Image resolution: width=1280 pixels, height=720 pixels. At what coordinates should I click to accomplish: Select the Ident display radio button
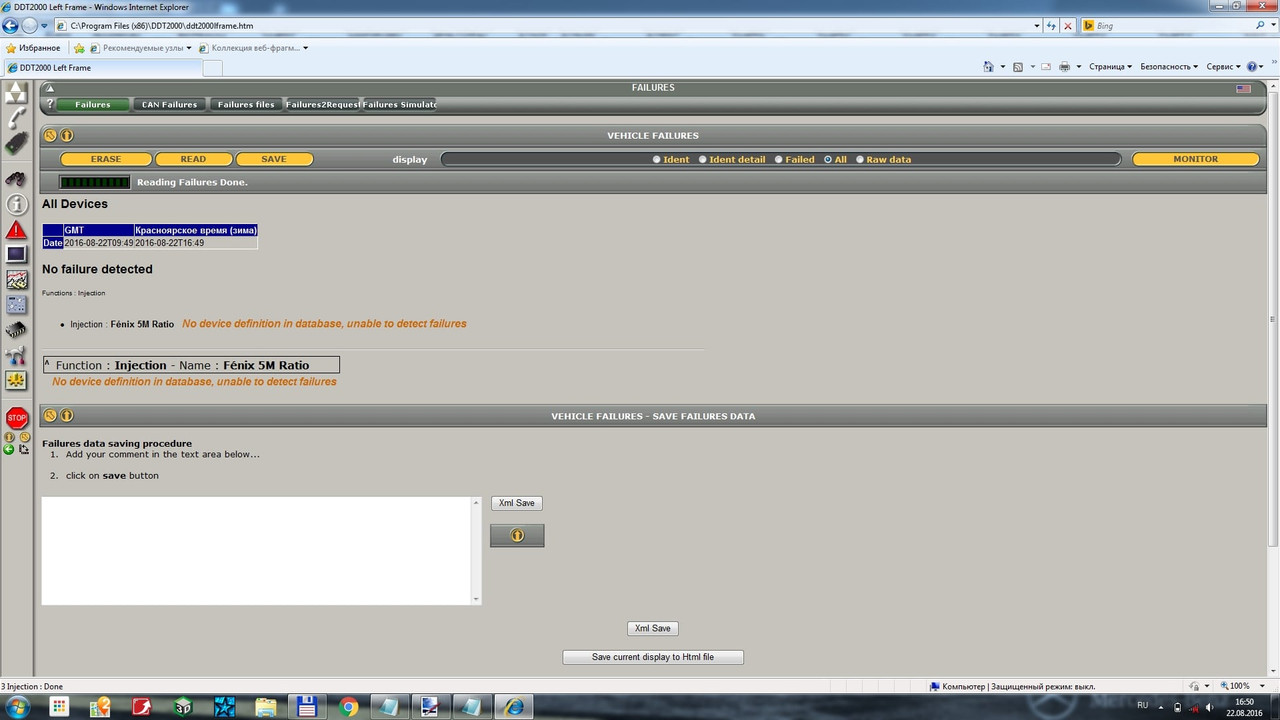(657, 159)
